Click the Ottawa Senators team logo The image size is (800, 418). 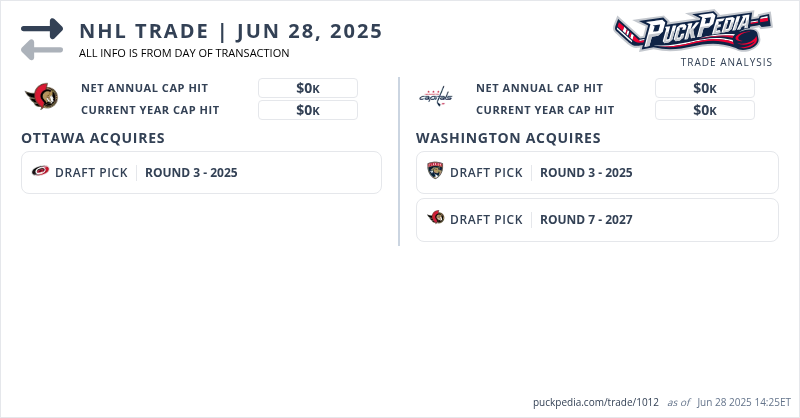42,98
